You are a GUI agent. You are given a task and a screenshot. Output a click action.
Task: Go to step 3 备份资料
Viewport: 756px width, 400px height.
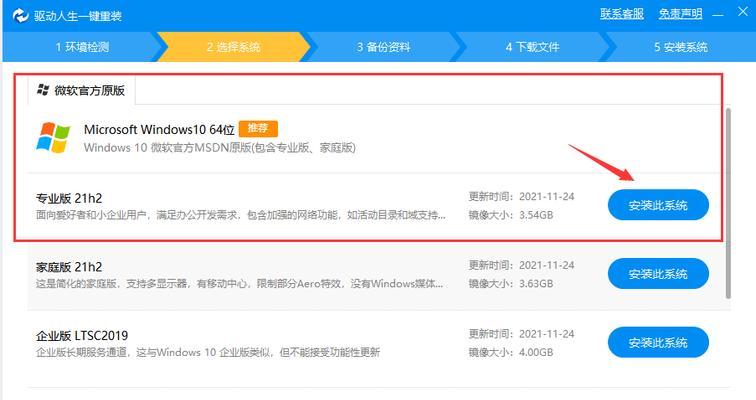[x=383, y=47]
